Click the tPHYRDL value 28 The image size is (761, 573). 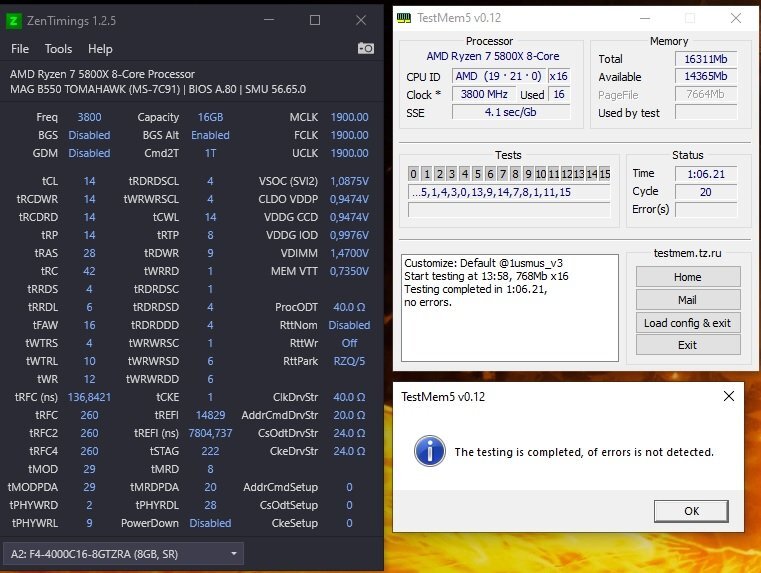(210, 505)
